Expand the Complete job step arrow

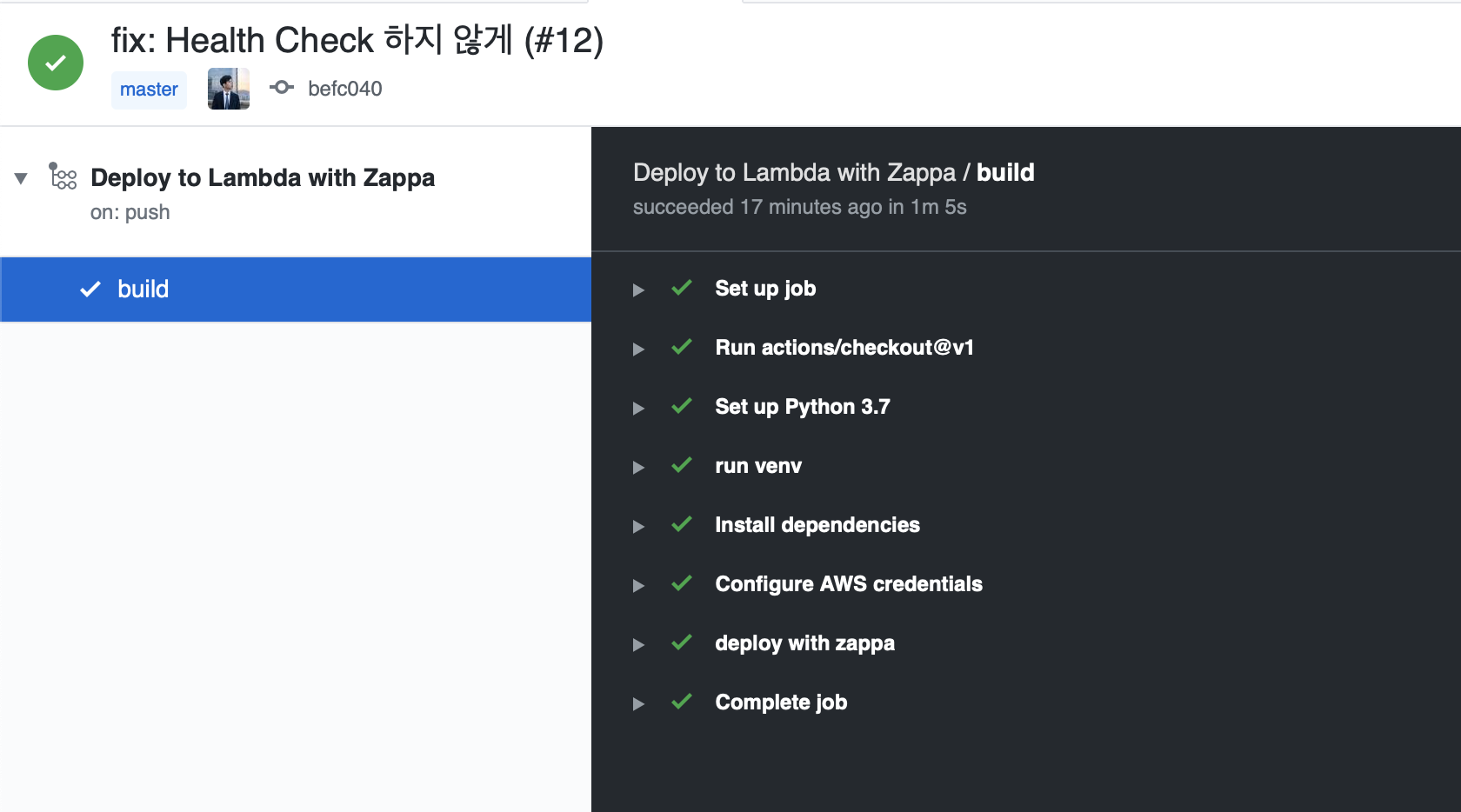pos(638,704)
